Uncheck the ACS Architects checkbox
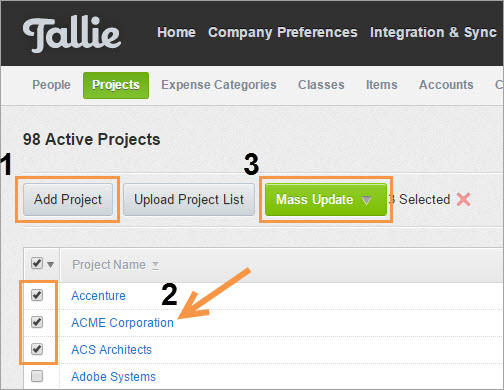Viewport: 504px width, 390px height. tap(37, 349)
